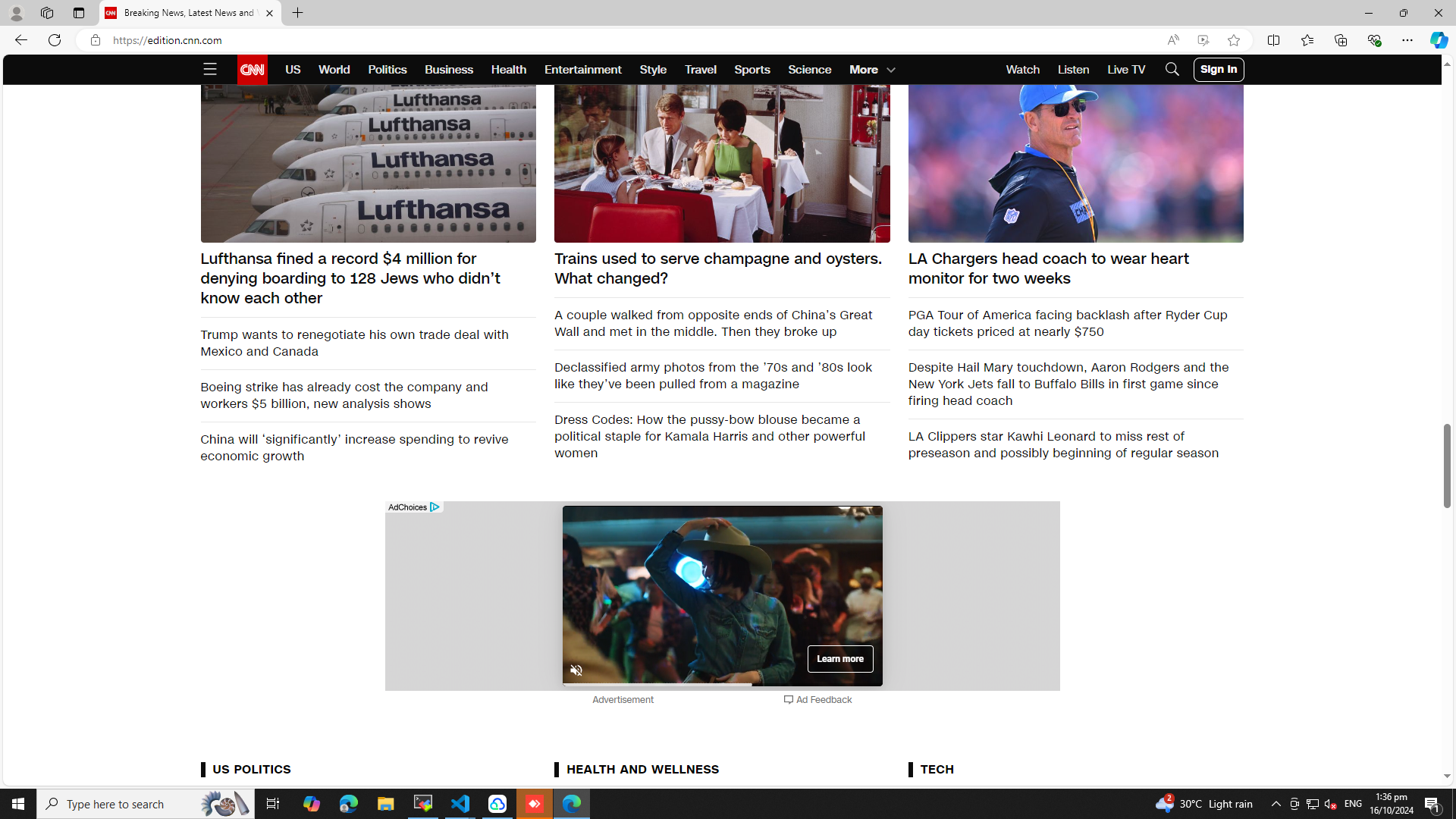Open the notification center icon
The width and height of the screenshot is (1456, 819).
point(1432,804)
